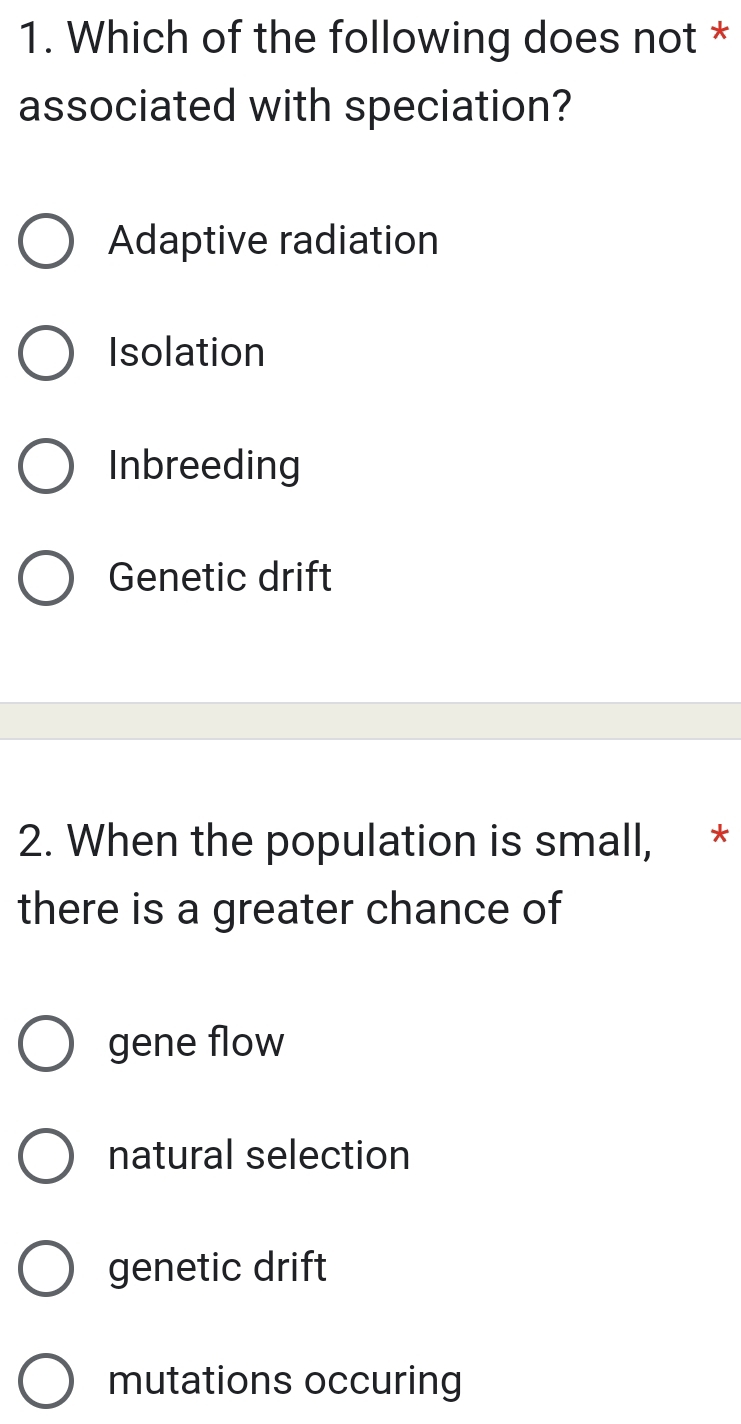Viewport: 741px width, 1424px height.
Task: Choose Inbreeding as the answer
Action: (x=46, y=466)
